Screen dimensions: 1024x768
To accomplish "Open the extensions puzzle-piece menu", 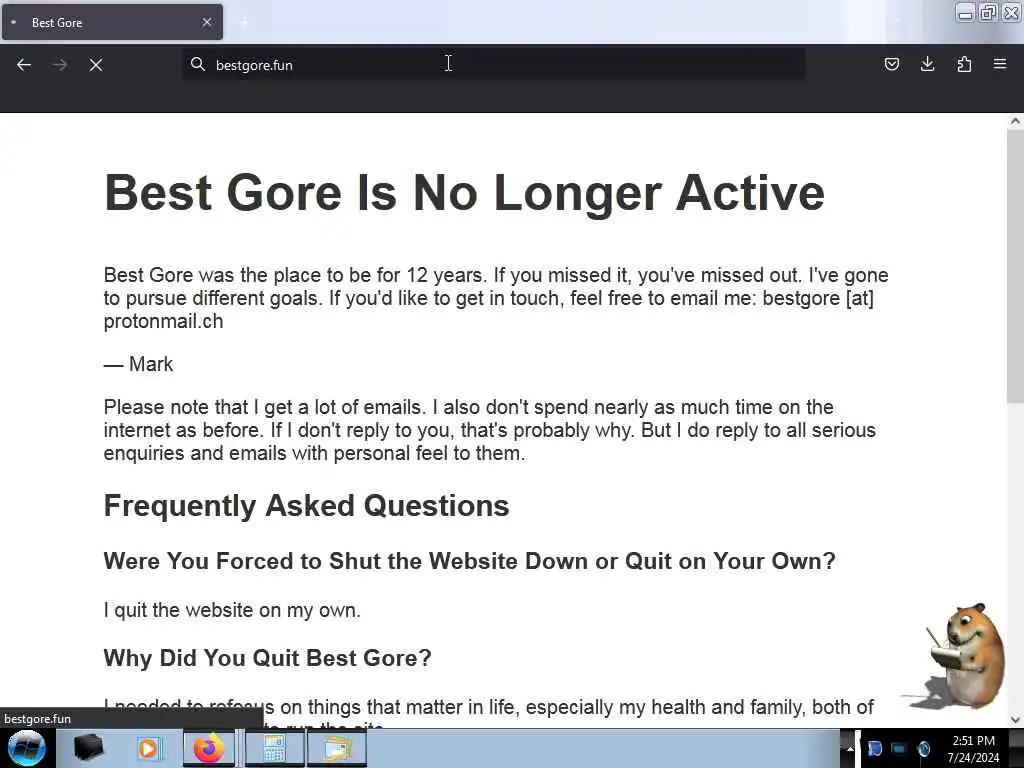I will [x=964, y=64].
